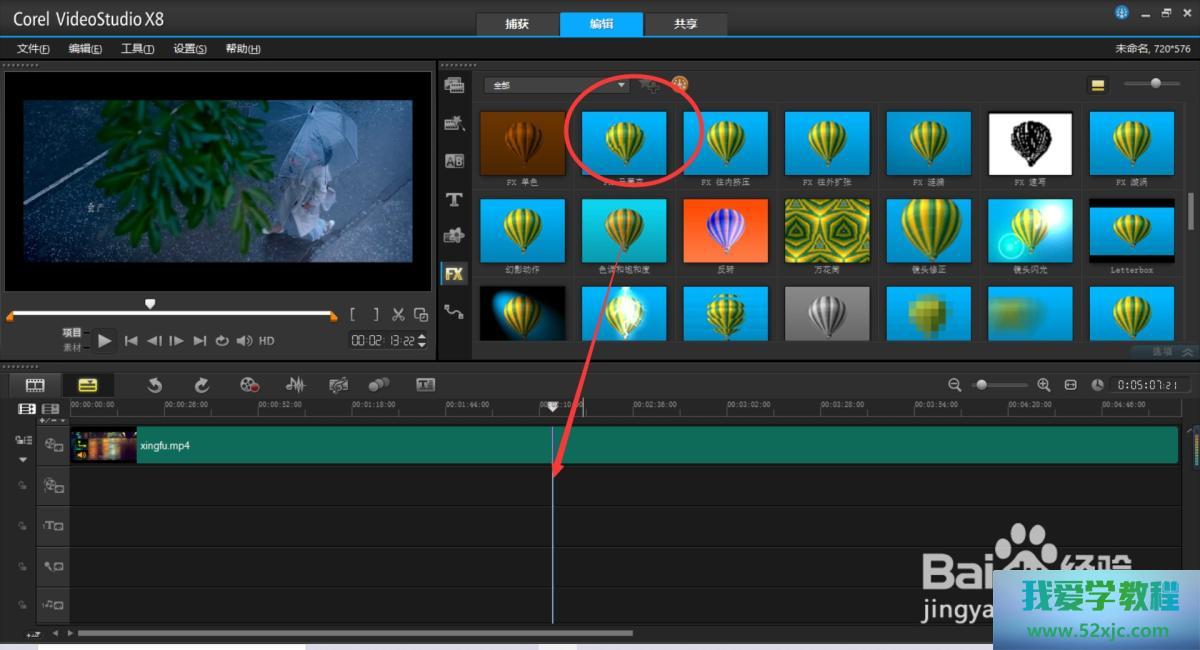Expand the track manager down arrow
The width and height of the screenshot is (1200, 650).
(x=22, y=460)
